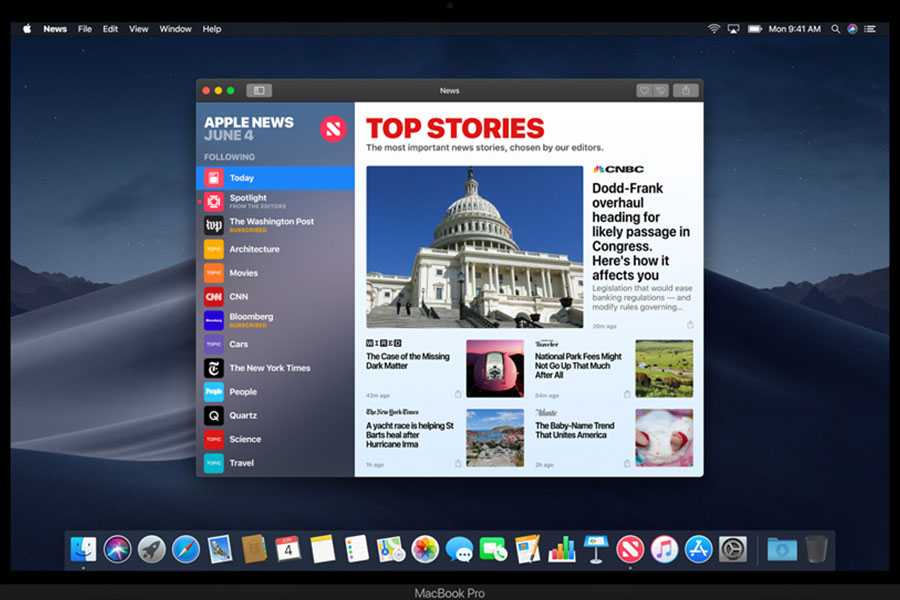Open Safari from the Dock

click(186, 549)
